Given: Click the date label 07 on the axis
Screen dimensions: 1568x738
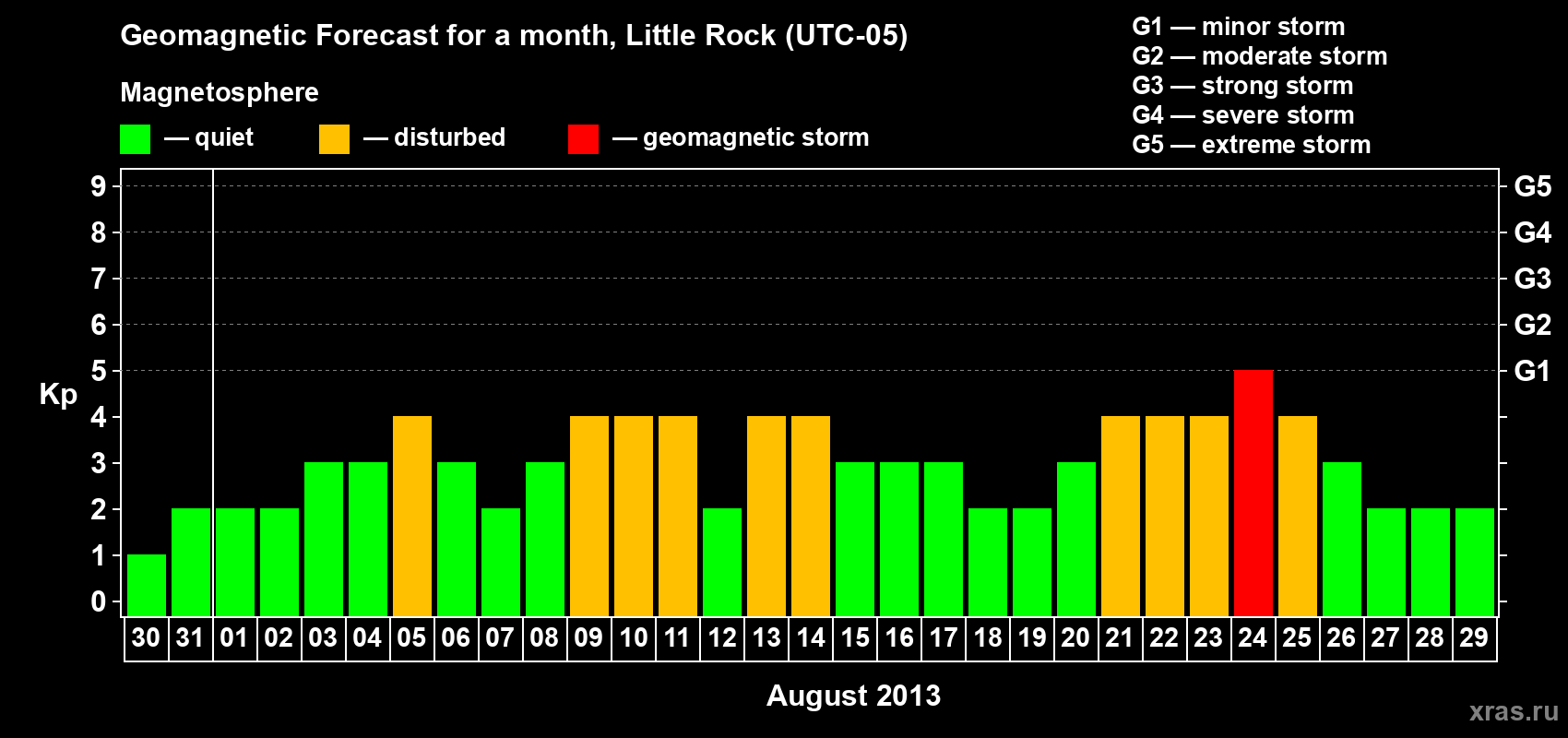Looking at the screenshot, I should pos(500,637).
